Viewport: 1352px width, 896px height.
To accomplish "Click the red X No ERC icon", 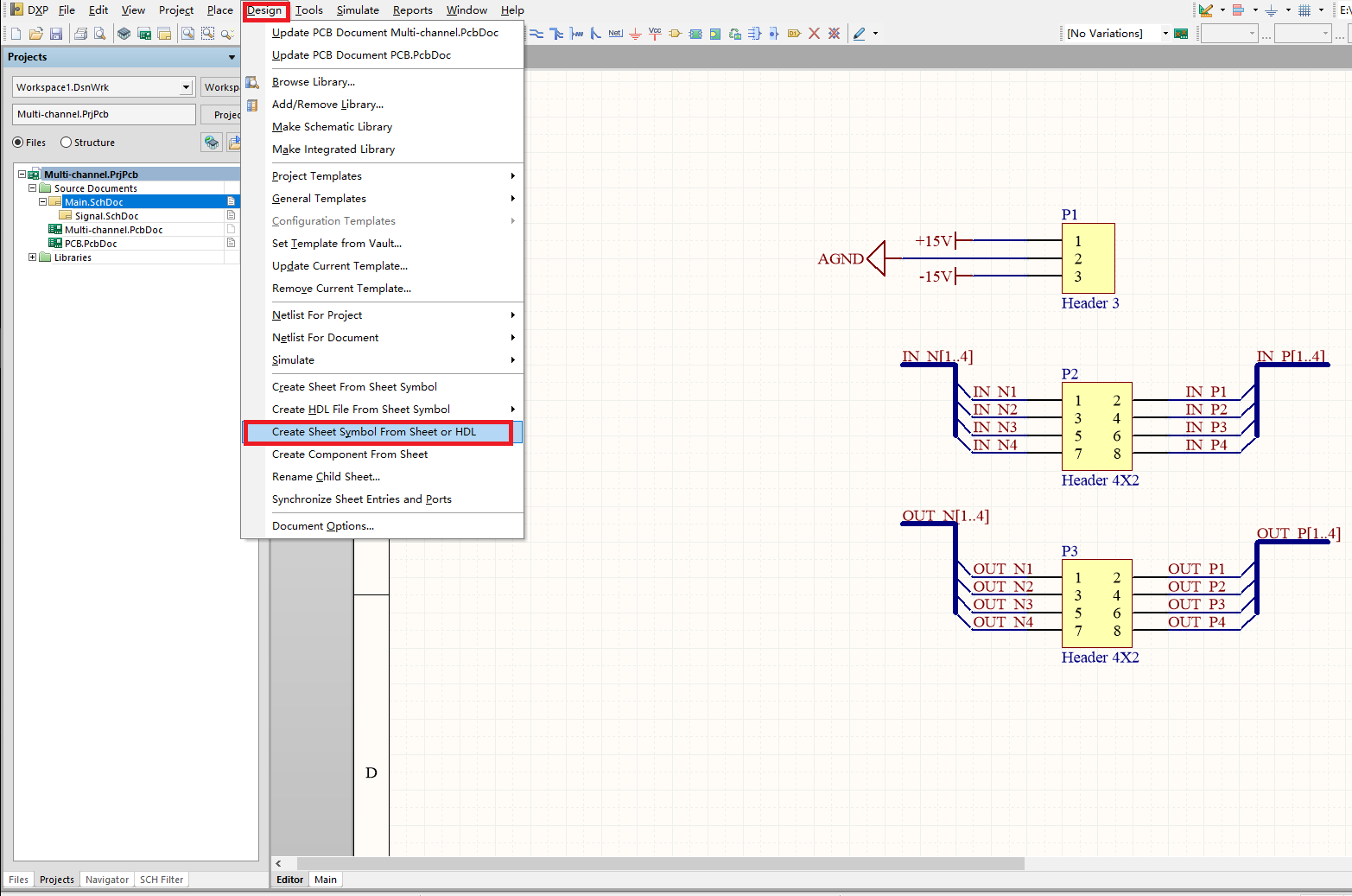I will [x=814, y=34].
